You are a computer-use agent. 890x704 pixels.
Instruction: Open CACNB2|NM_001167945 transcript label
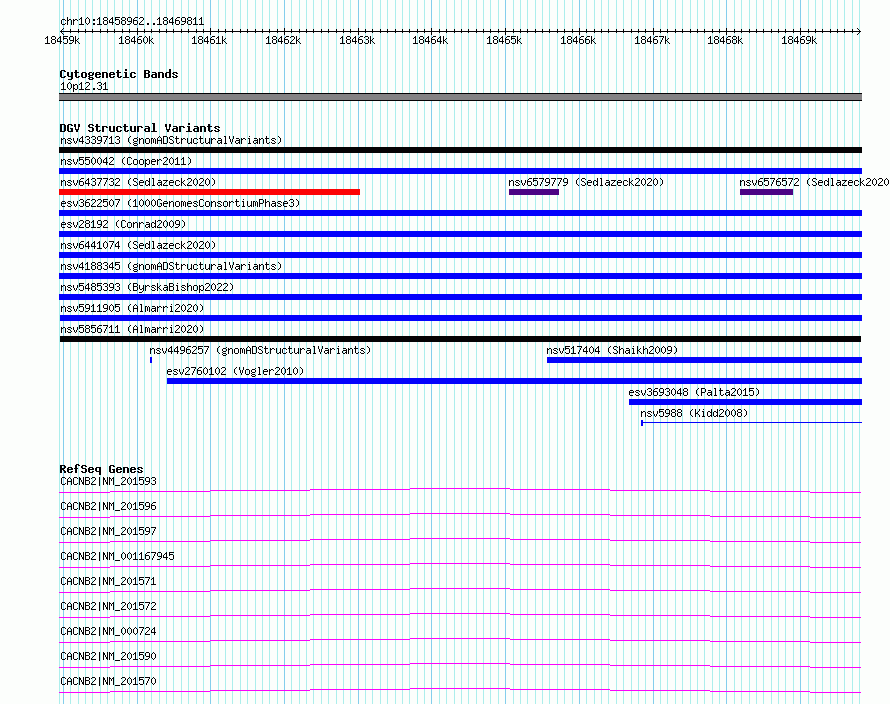pyautogui.click(x=117, y=556)
